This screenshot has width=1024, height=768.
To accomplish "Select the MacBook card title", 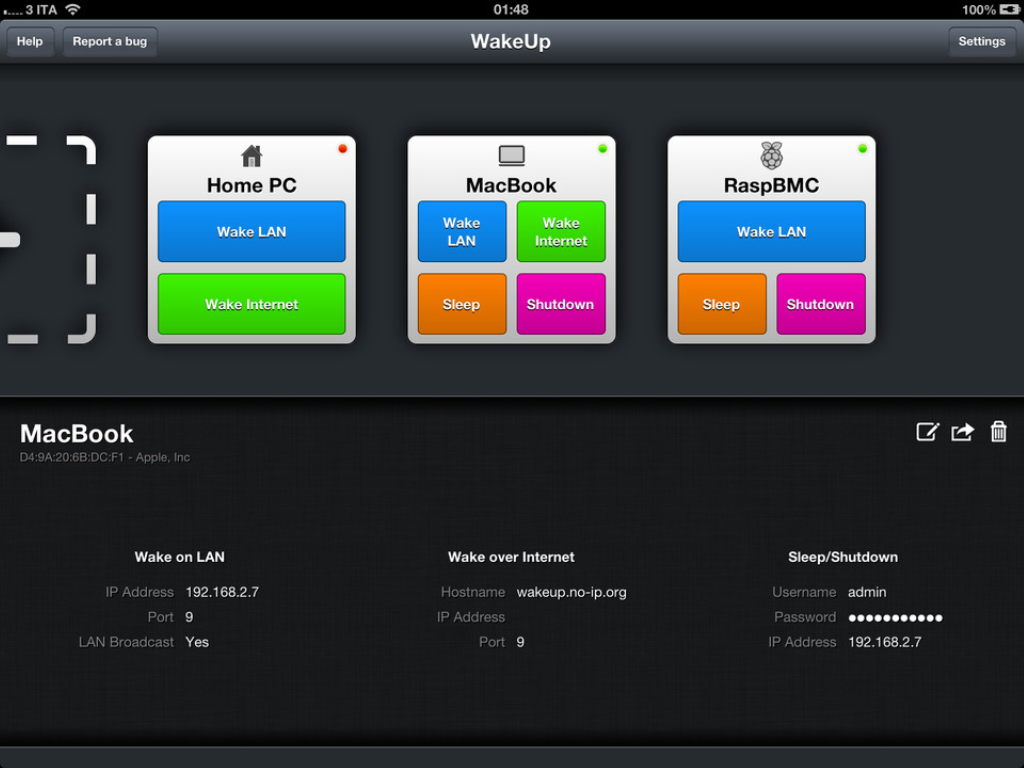I will point(511,185).
